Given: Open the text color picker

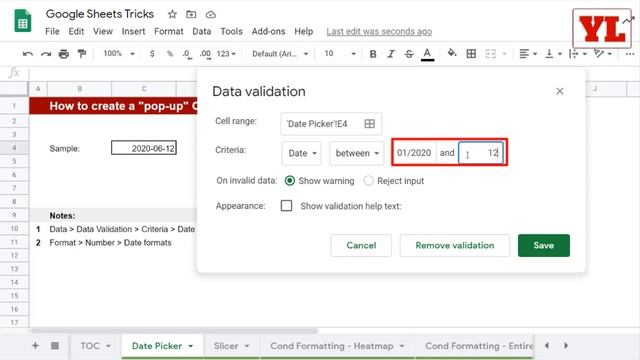Looking at the screenshot, I should coord(427,54).
